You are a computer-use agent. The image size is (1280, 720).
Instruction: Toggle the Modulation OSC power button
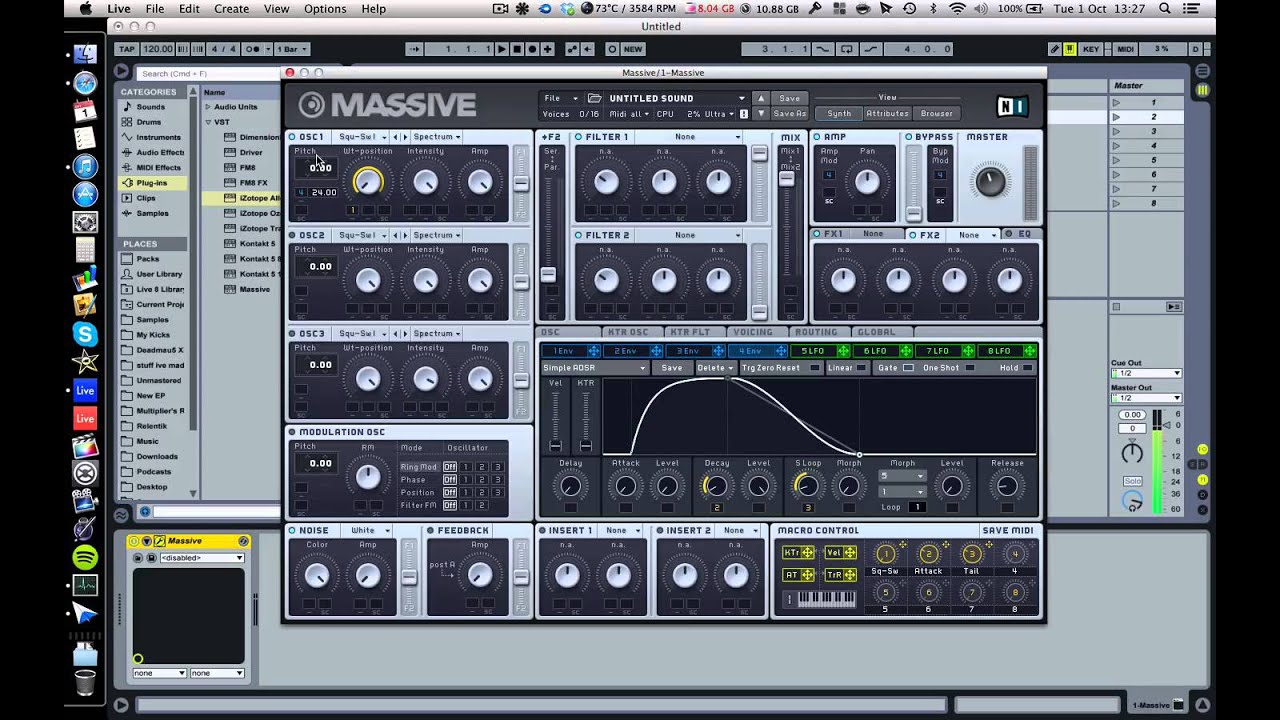[293, 432]
